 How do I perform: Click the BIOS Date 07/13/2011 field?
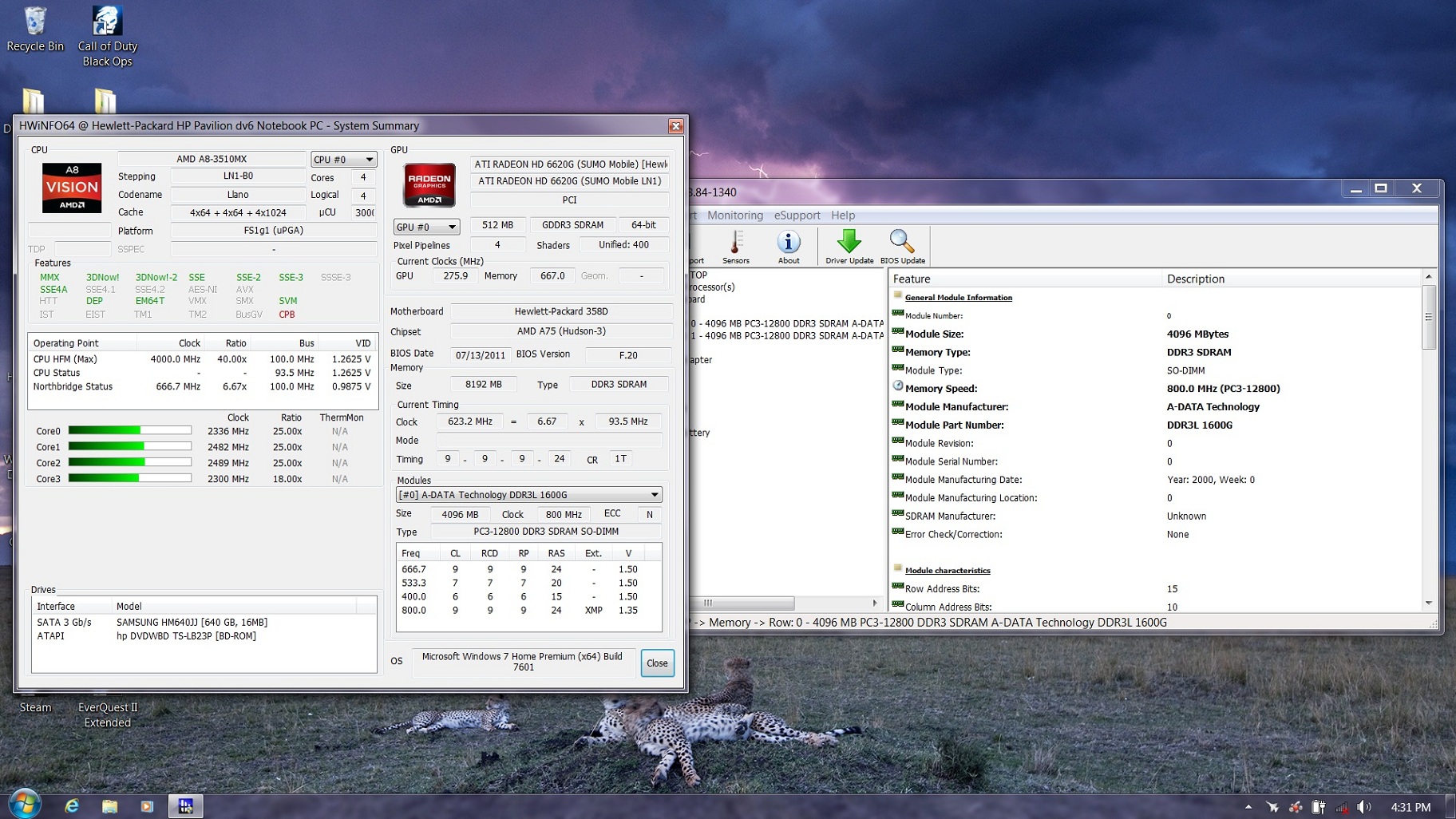pos(481,356)
